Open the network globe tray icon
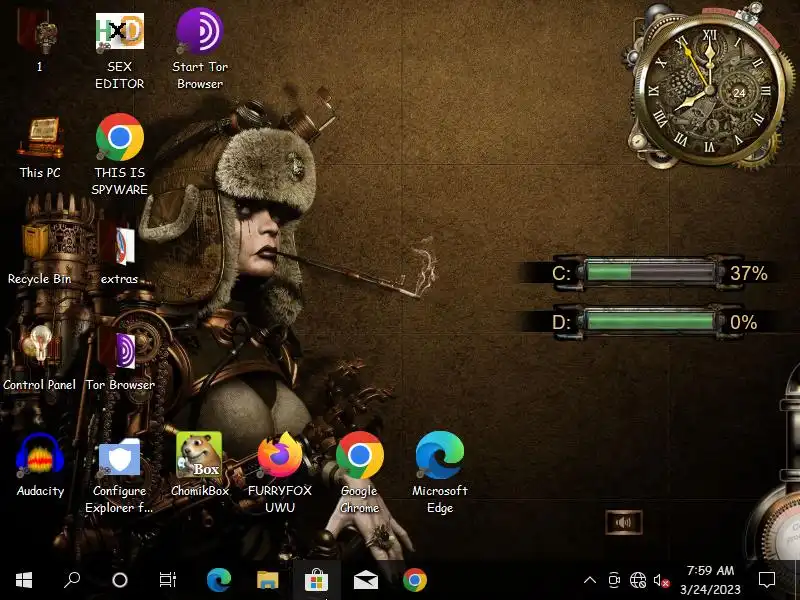The height and width of the screenshot is (600, 800). [x=638, y=580]
